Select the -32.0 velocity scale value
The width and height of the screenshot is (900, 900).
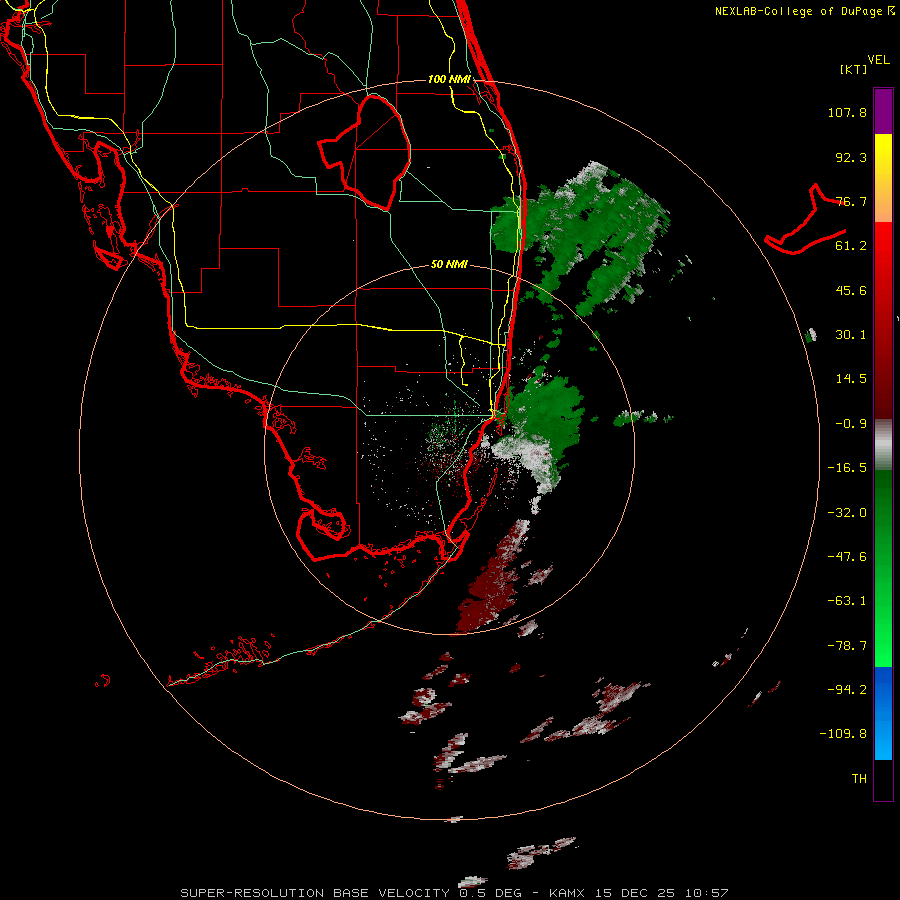click(x=847, y=513)
